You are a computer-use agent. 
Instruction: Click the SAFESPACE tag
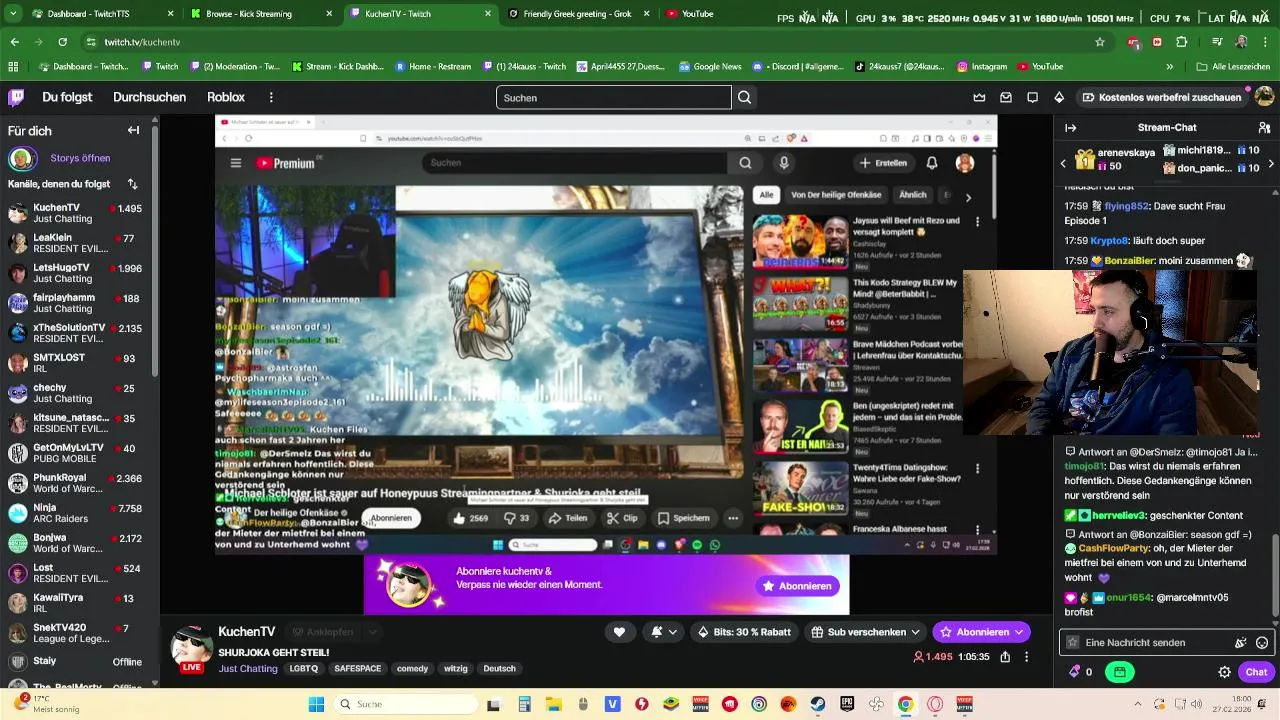357,668
